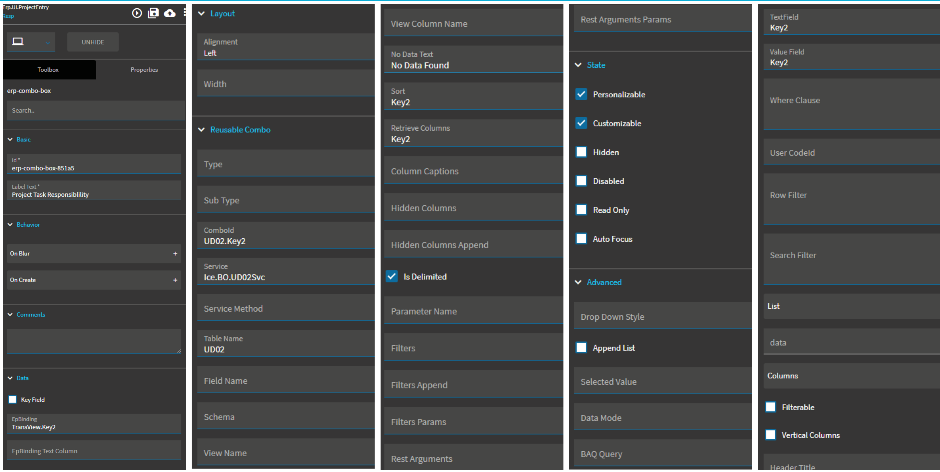Toggle the Read Only checkbox
Image resolution: width=940 pixels, height=472 pixels.
click(582, 210)
